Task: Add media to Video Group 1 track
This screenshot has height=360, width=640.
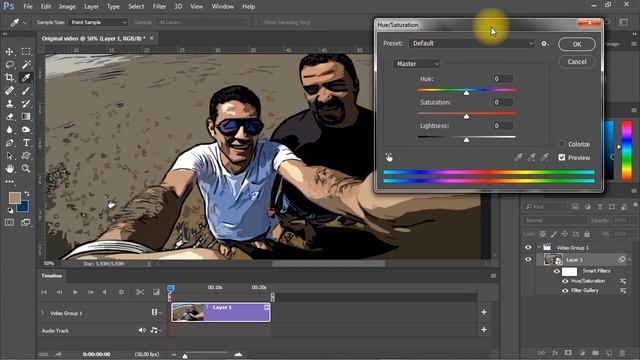Action: 484,312
